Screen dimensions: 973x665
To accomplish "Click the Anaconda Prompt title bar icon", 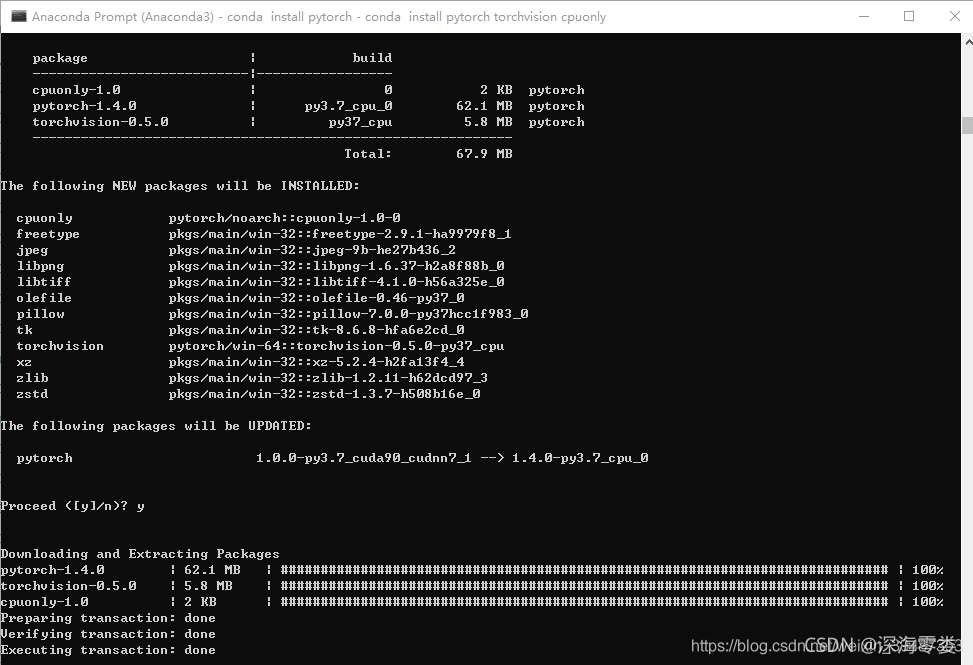I will click(19, 16).
